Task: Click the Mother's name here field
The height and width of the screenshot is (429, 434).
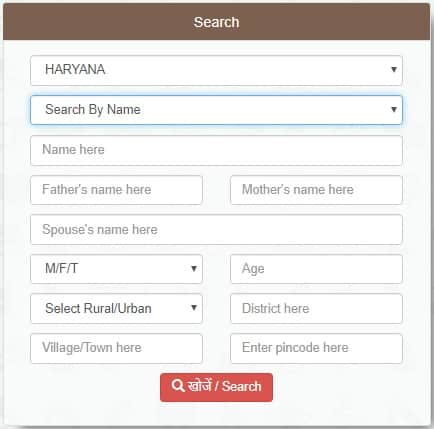Action: coord(316,190)
